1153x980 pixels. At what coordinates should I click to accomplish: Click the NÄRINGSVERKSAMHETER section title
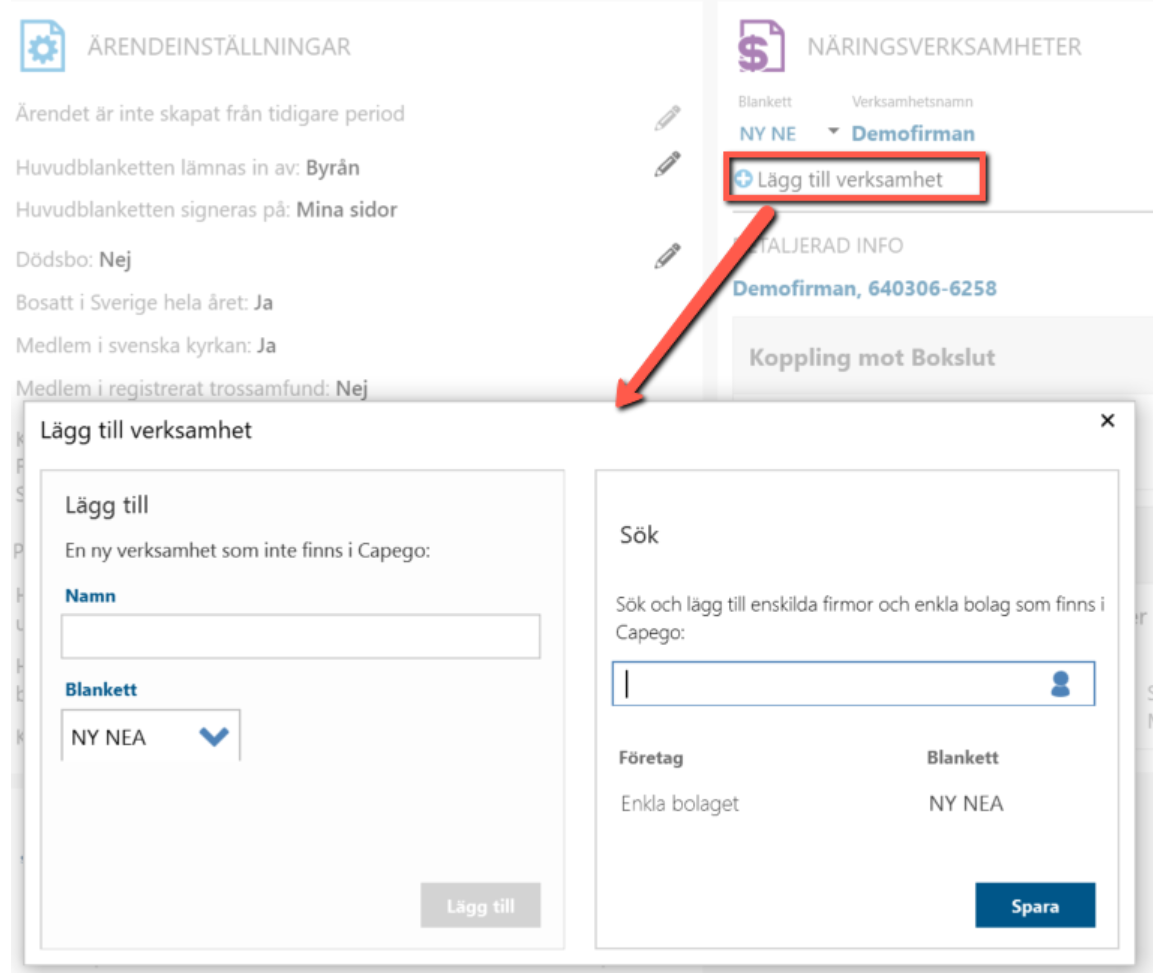[x=944, y=47]
